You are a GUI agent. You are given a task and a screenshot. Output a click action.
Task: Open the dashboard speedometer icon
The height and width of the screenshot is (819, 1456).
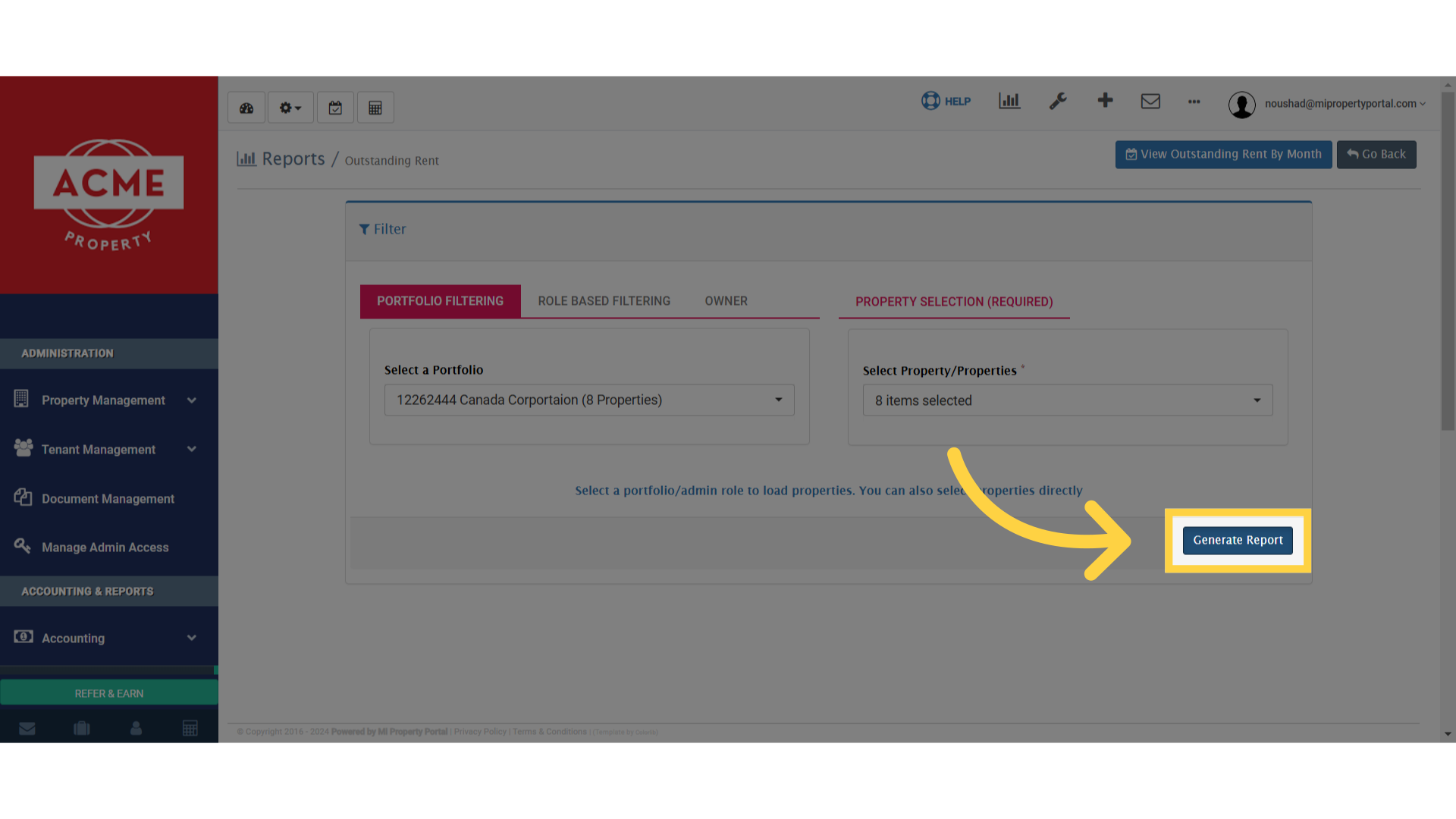pos(246,108)
